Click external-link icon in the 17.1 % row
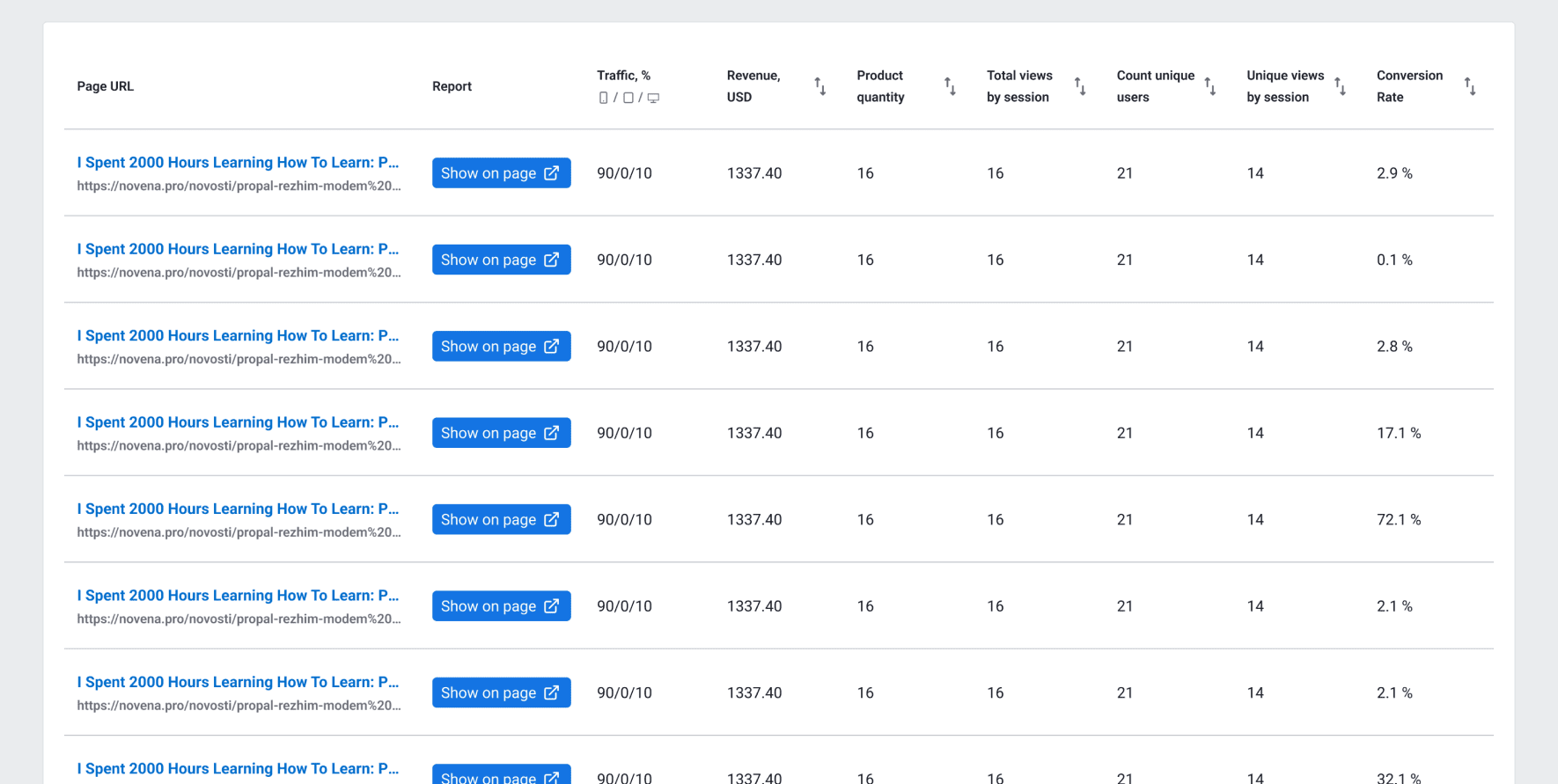 552,433
